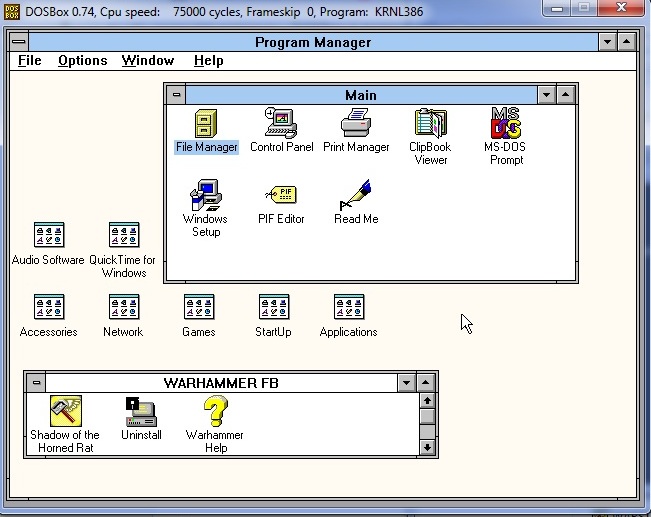Viewport: 651px width, 517px height.
Task: Open the WARHAMMER FB control-menu box
Action: (x=36, y=382)
